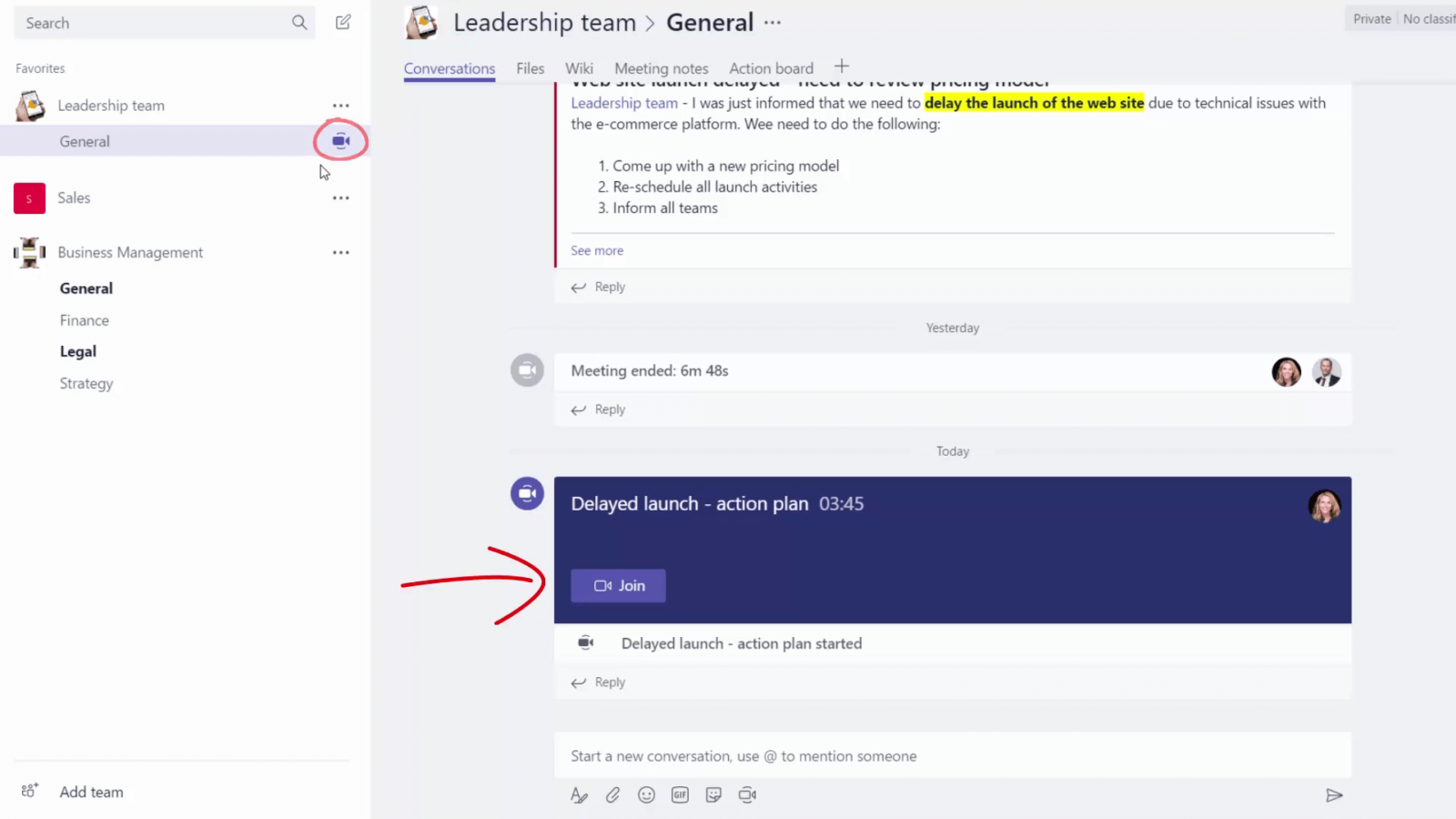Screen dimensions: 1456x819
Task: Open the emoji picker
Action: coord(646,794)
